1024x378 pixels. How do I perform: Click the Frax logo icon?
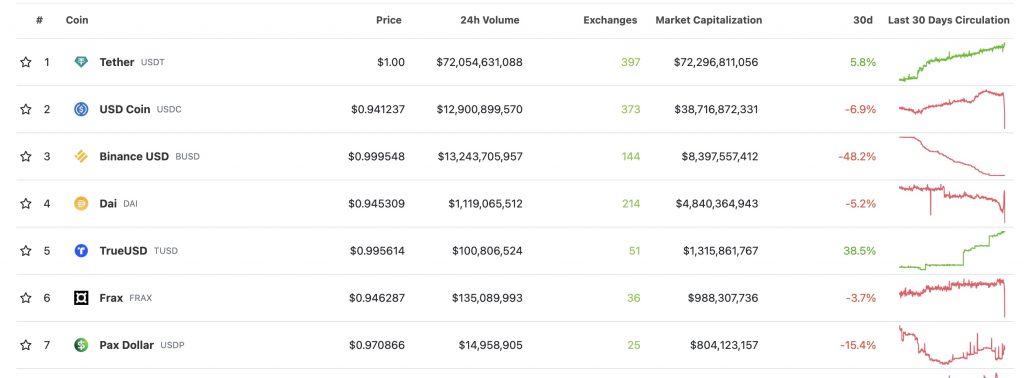[x=81, y=298]
